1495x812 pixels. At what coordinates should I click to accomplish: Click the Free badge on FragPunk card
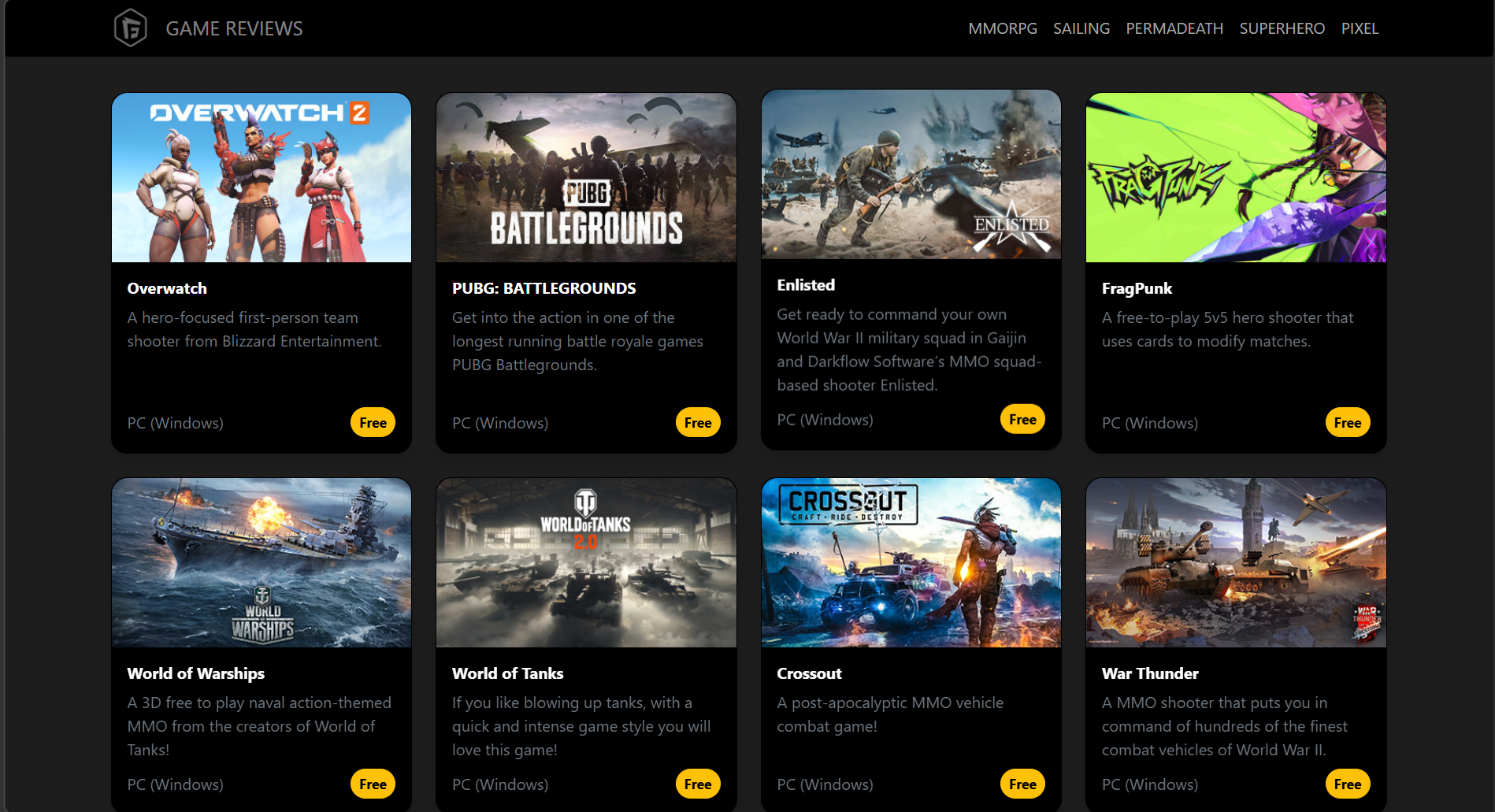[x=1348, y=423]
